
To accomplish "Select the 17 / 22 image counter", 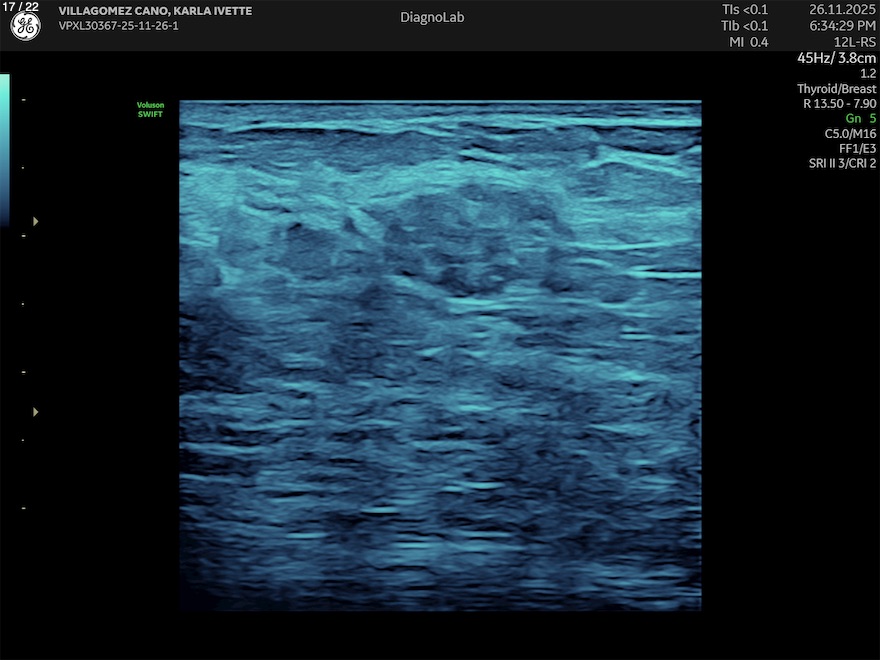I will (x=19, y=6).
